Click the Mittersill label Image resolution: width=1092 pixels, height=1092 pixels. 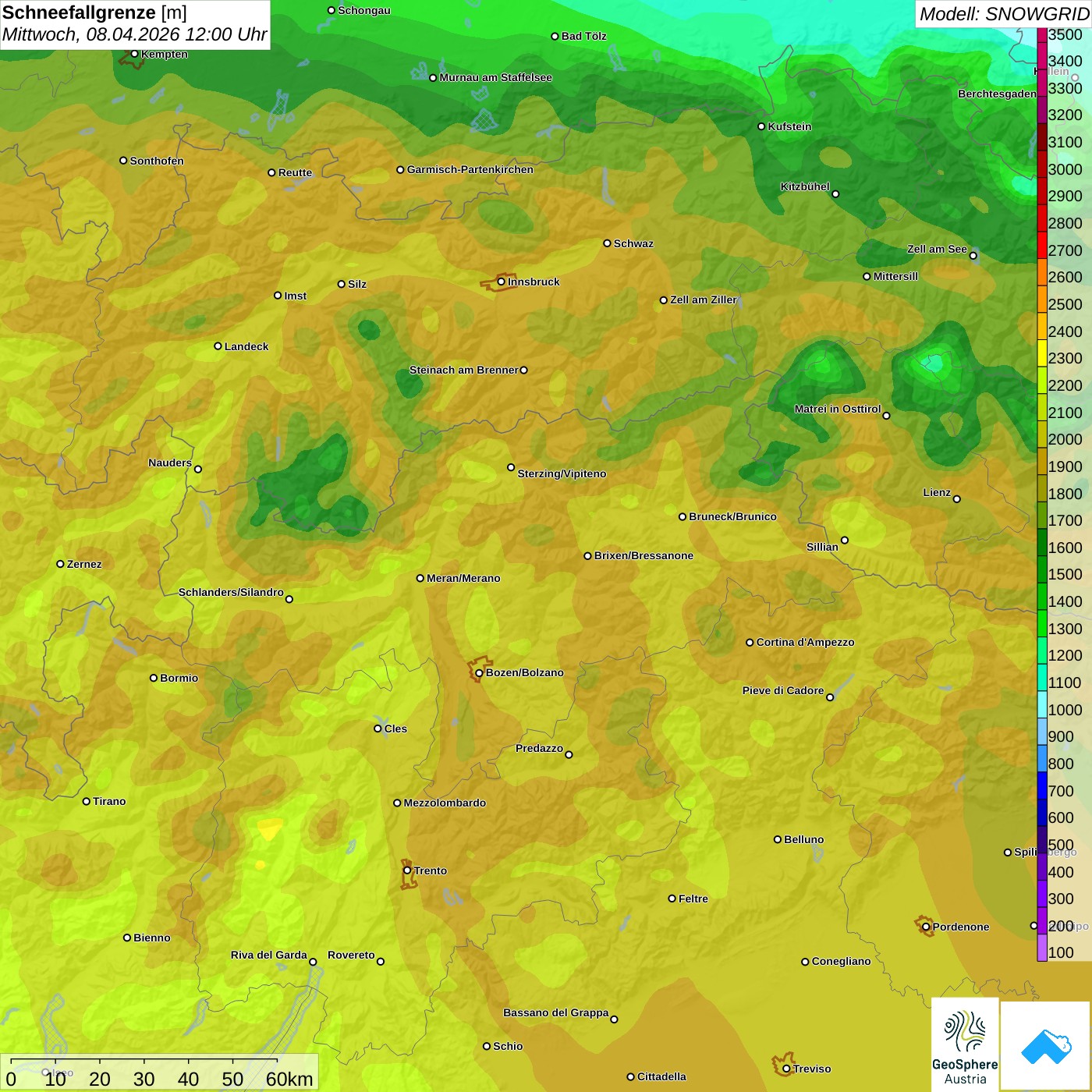point(895,276)
